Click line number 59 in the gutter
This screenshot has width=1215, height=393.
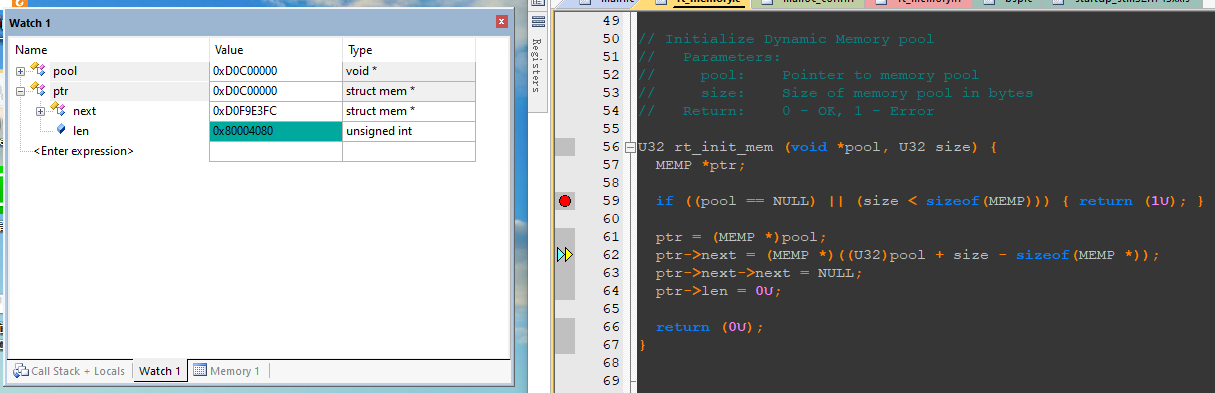611,201
